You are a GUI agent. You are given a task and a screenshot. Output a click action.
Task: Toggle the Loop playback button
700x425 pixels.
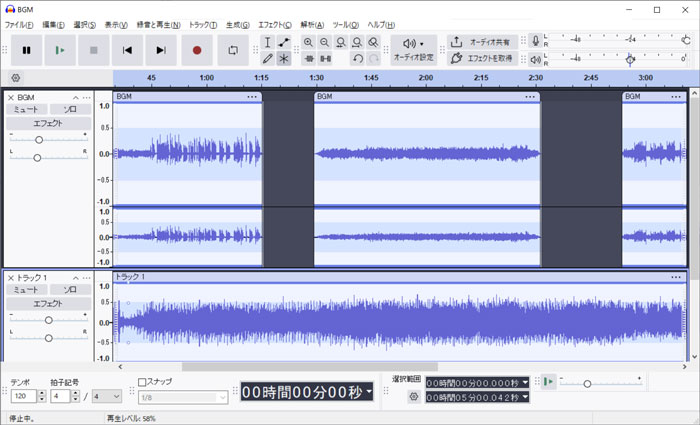[x=233, y=50]
